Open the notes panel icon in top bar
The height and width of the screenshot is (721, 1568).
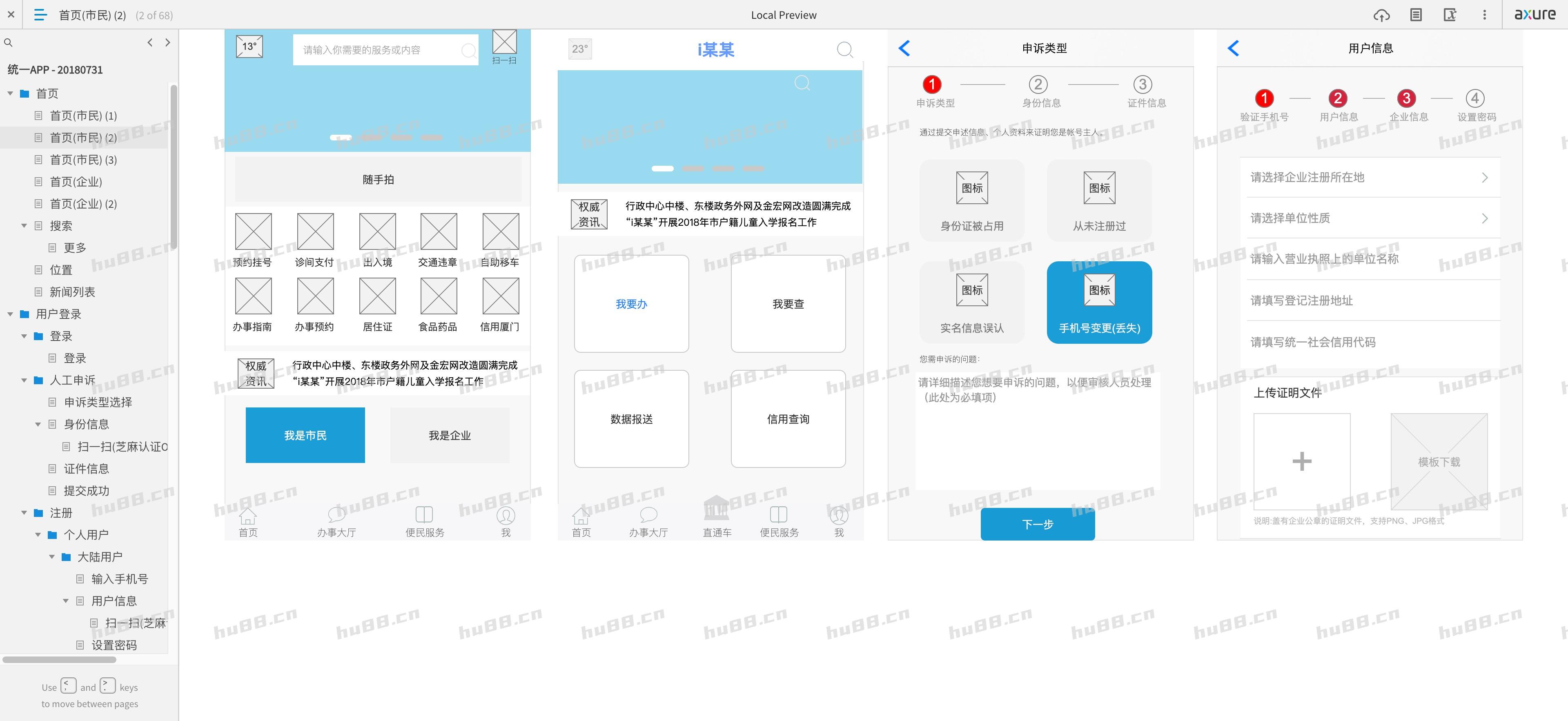[x=1416, y=15]
